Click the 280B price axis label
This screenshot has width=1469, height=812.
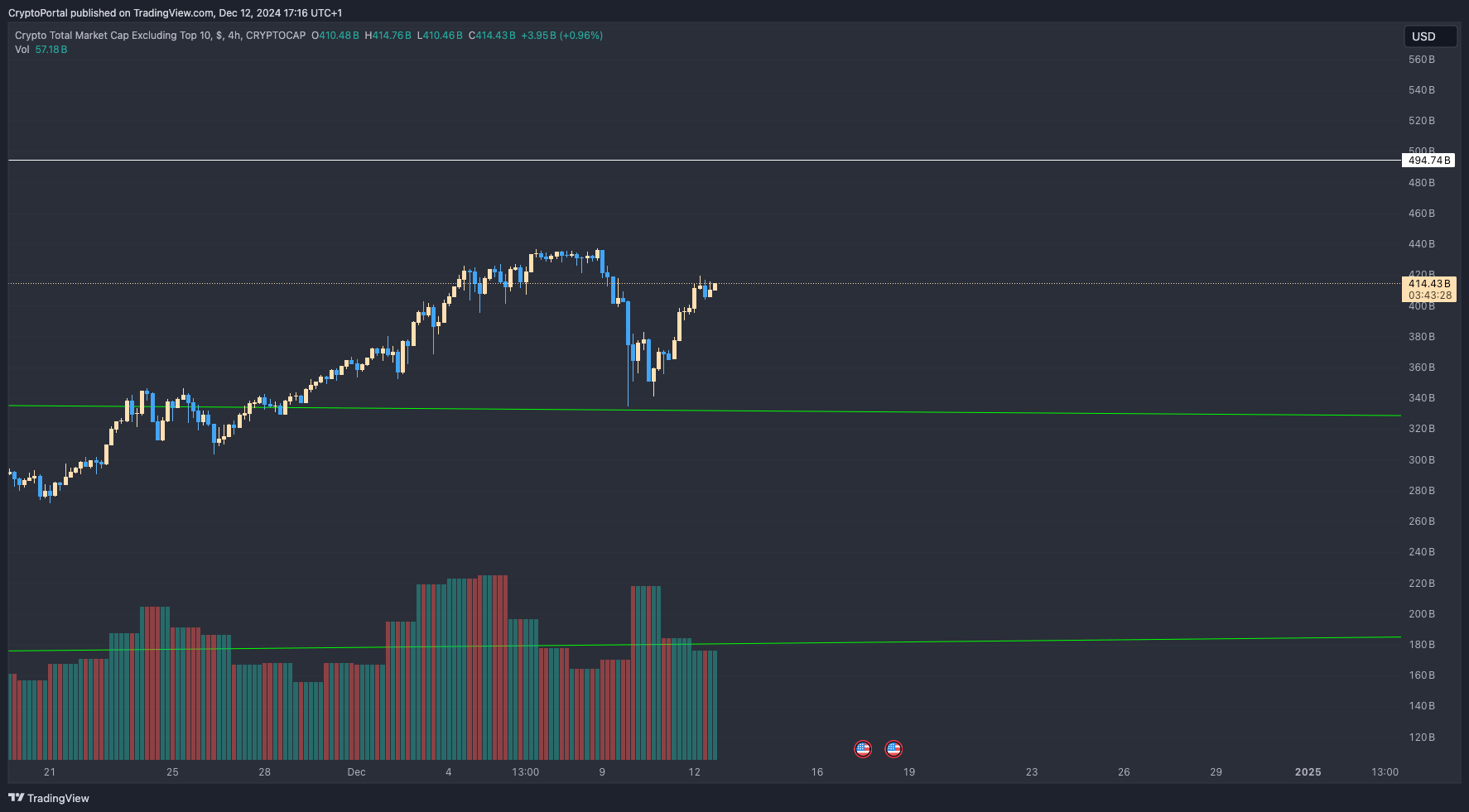click(x=1422, y=491)
